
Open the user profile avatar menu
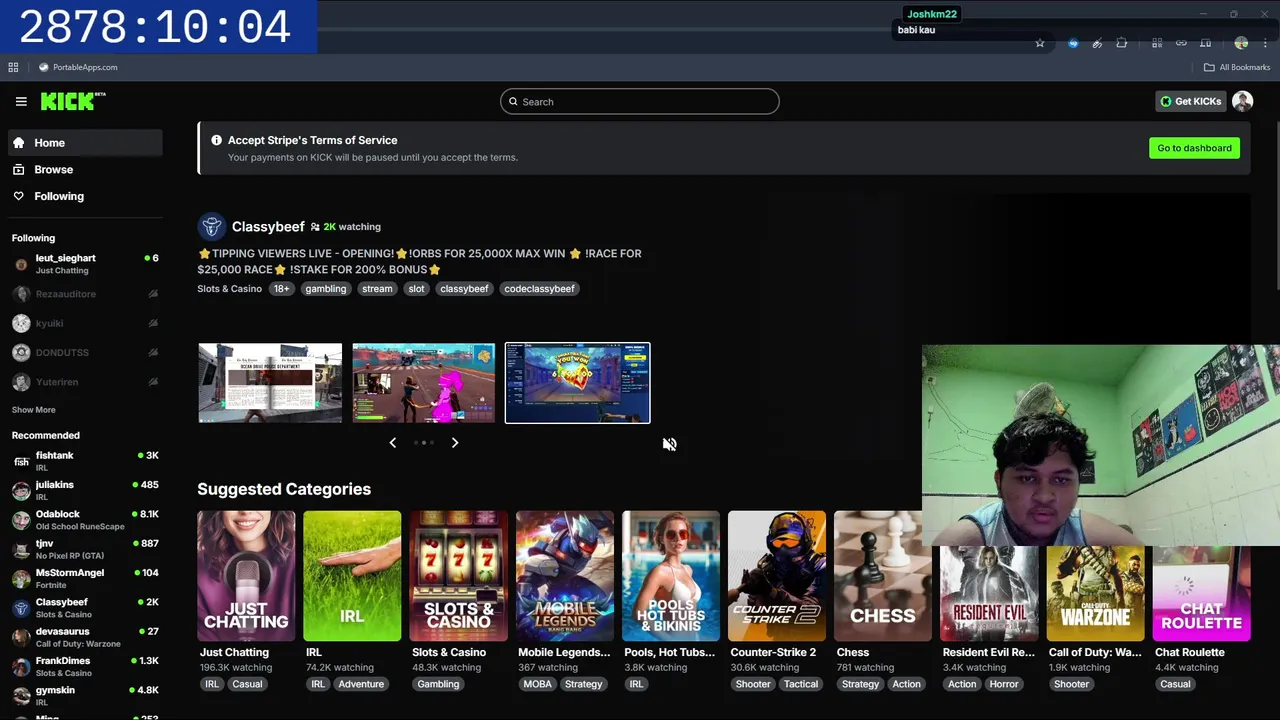pos(1243,101)
